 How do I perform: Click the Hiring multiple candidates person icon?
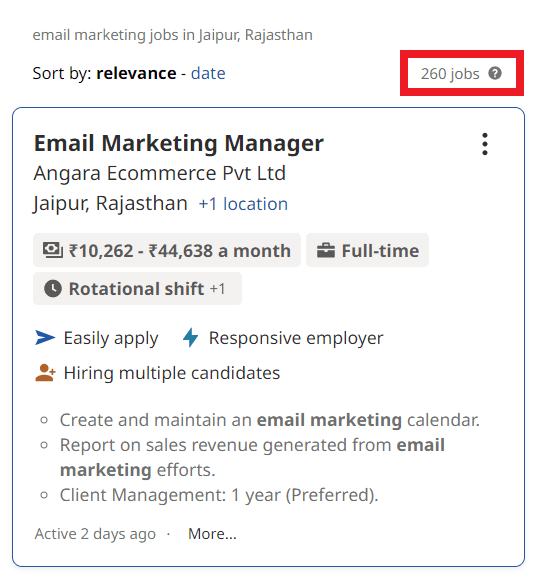point(45,372)
